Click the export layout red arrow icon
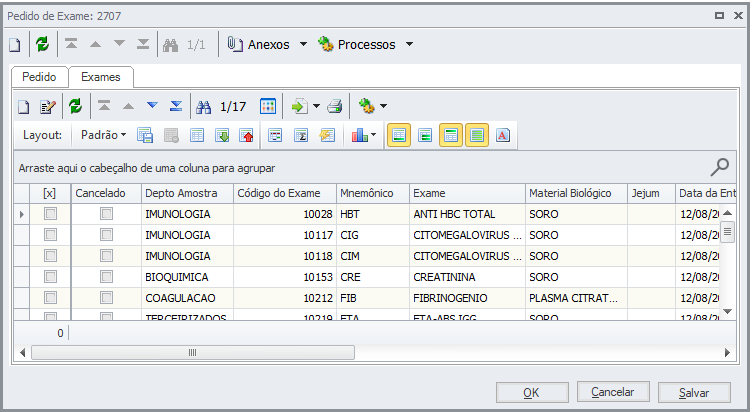 pyautogui.click(x=246, y=135)
